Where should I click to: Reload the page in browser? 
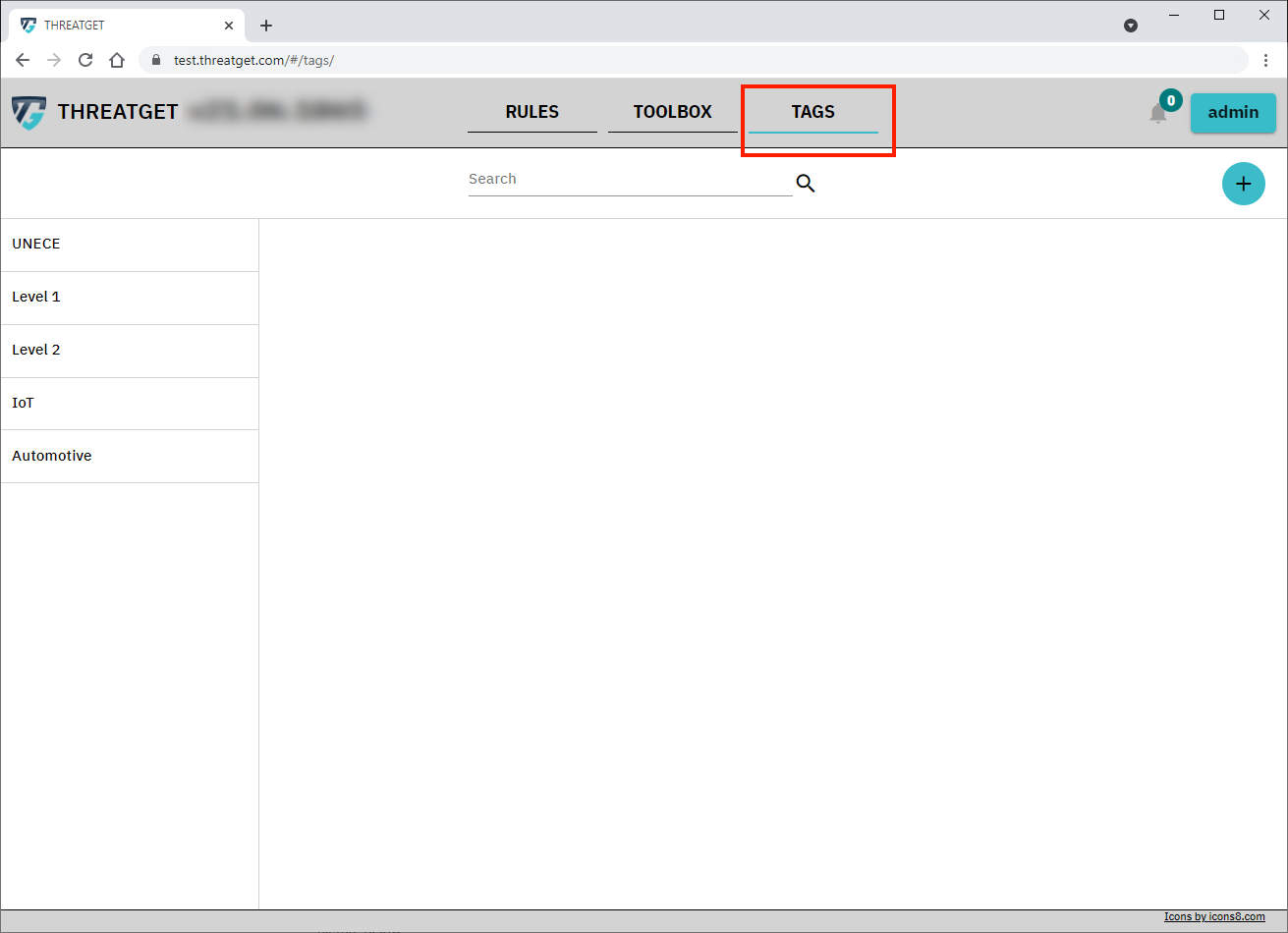click(x=85, y=60)
